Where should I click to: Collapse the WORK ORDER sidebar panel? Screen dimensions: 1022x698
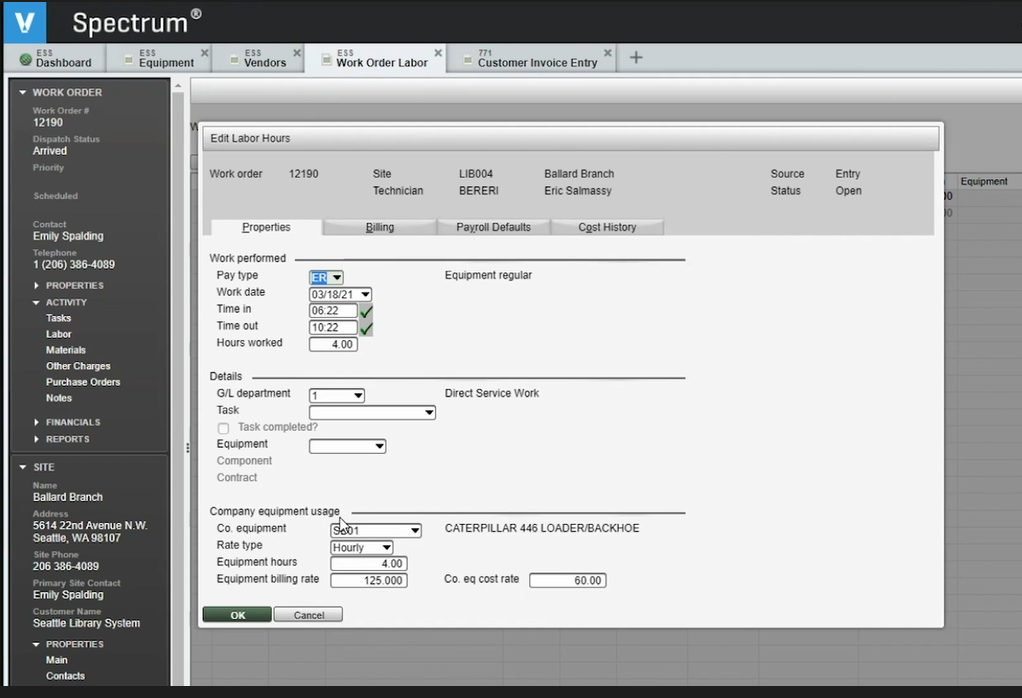pyautogui.click(x=23, y=92)
